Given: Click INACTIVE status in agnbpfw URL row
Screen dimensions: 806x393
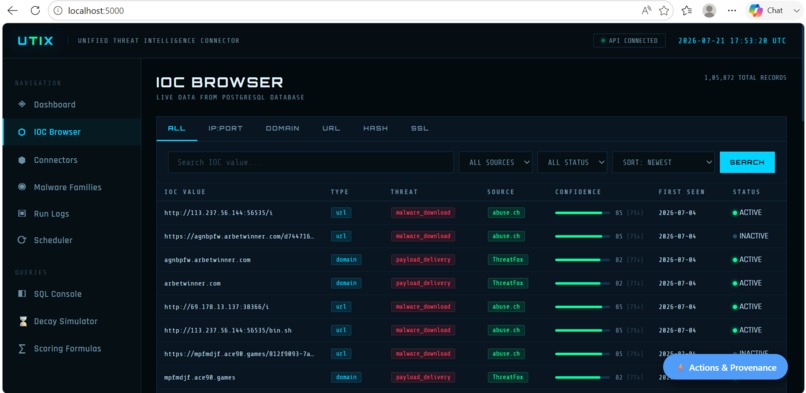Looking at the screenshot, I should 750,236.
